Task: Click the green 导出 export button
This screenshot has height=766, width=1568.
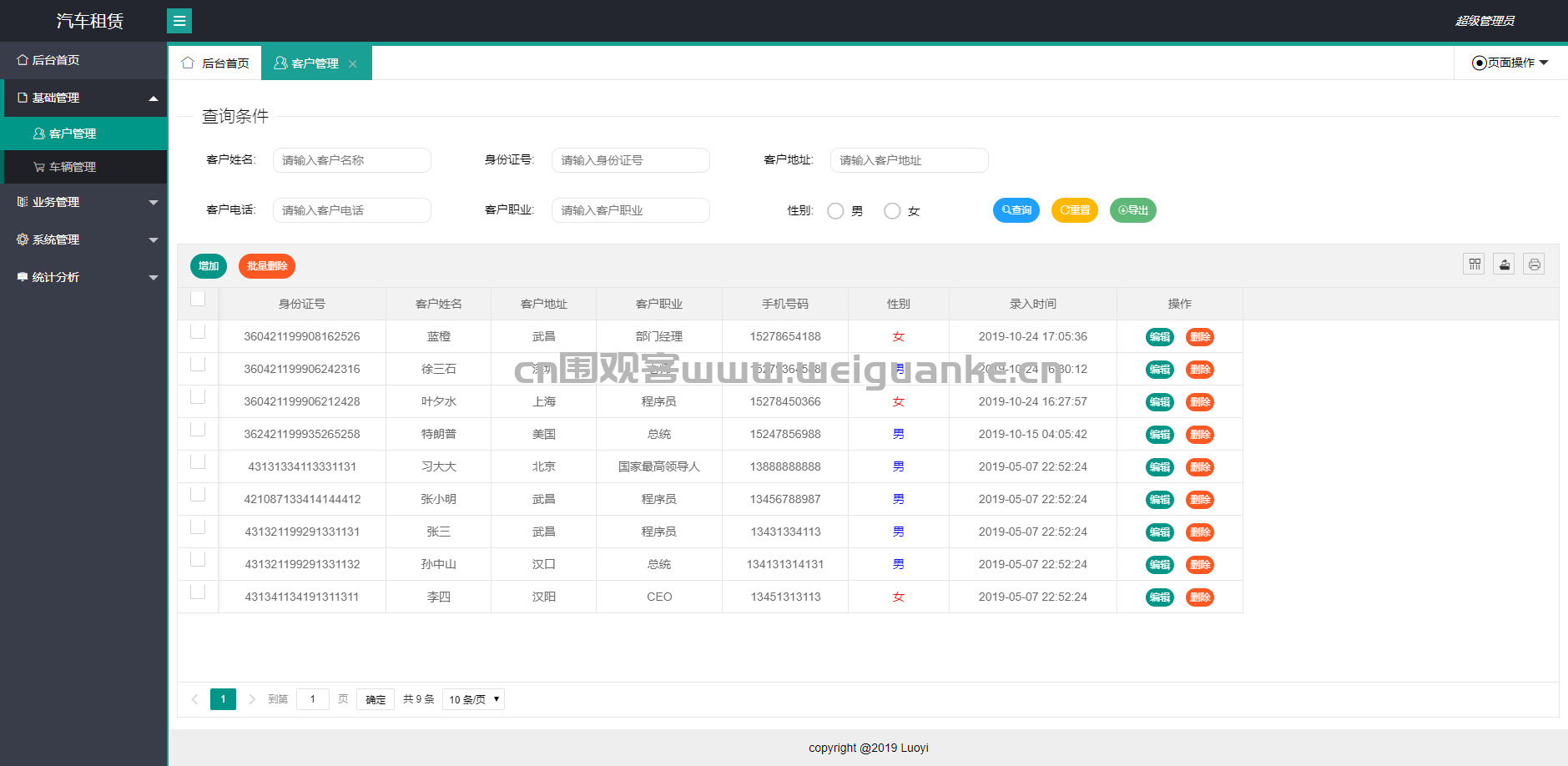Action: (1133, 210)
